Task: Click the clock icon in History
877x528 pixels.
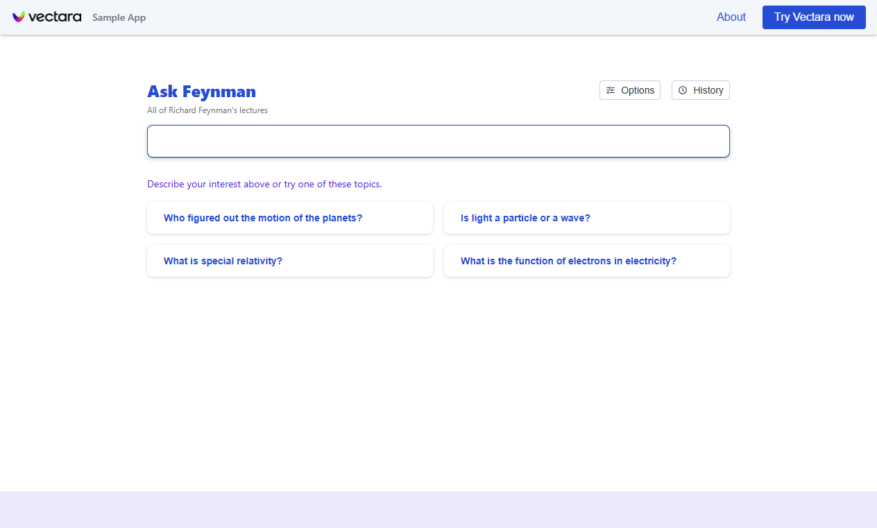Action: [682, 90]
